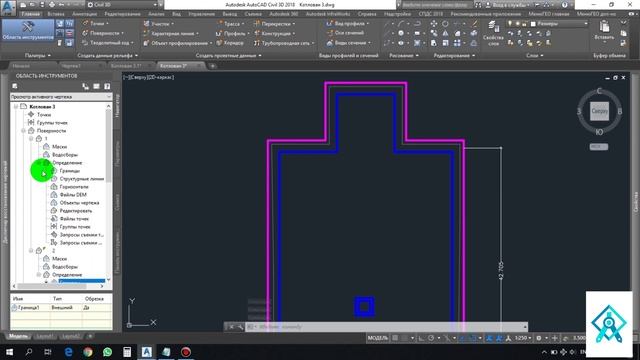
Task: Toggle ortho mode in status bar
Action: click(421, 338)
